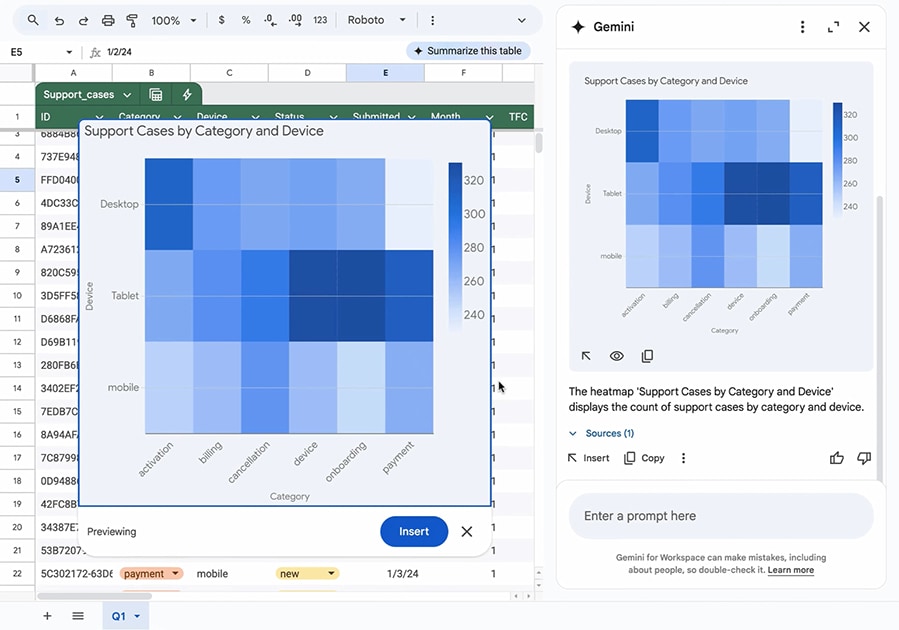Give the Gemini response a thumbs up
Screen dimensions: 899x630
(x=836, y=458)
